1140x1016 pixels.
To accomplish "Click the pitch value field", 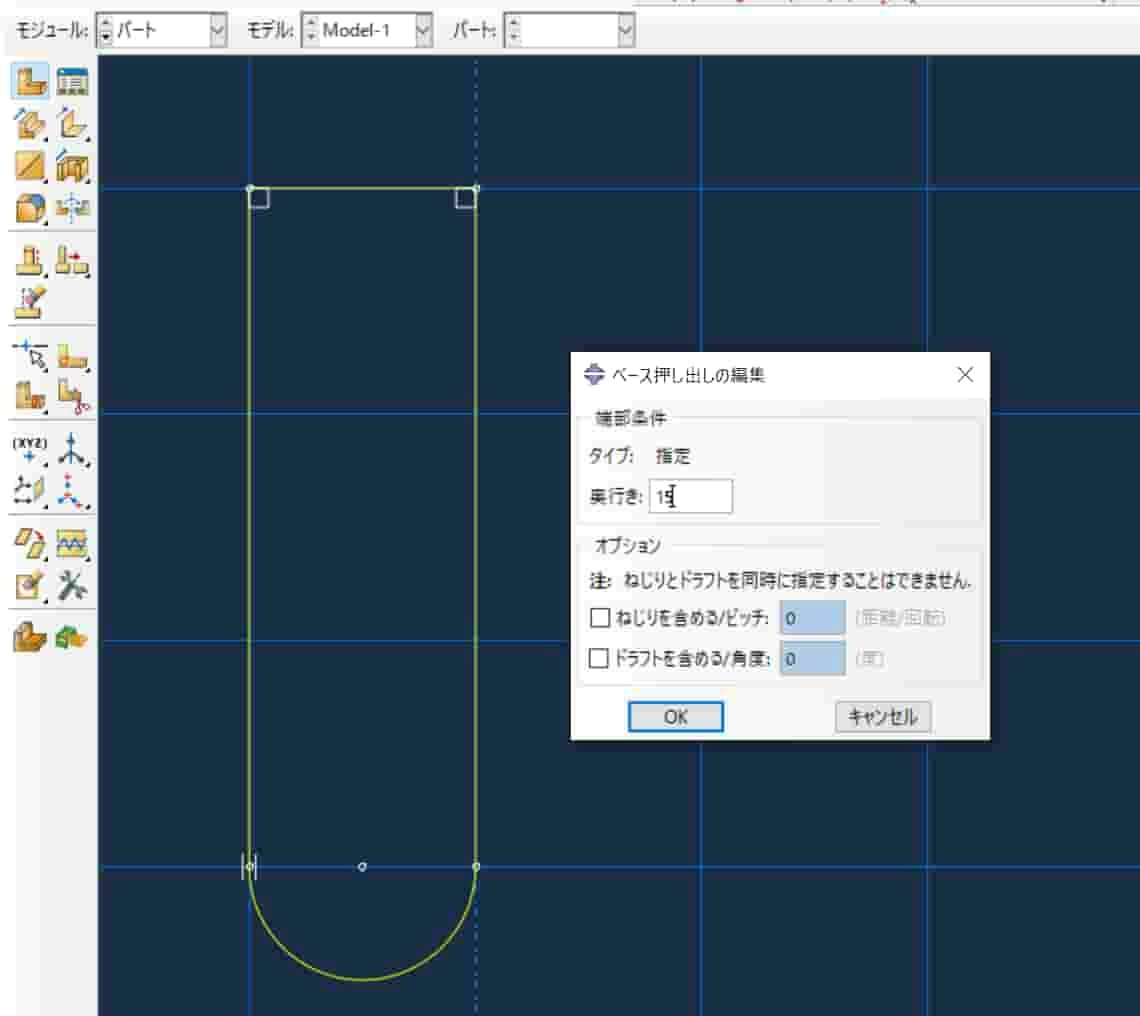I will 813,617.
